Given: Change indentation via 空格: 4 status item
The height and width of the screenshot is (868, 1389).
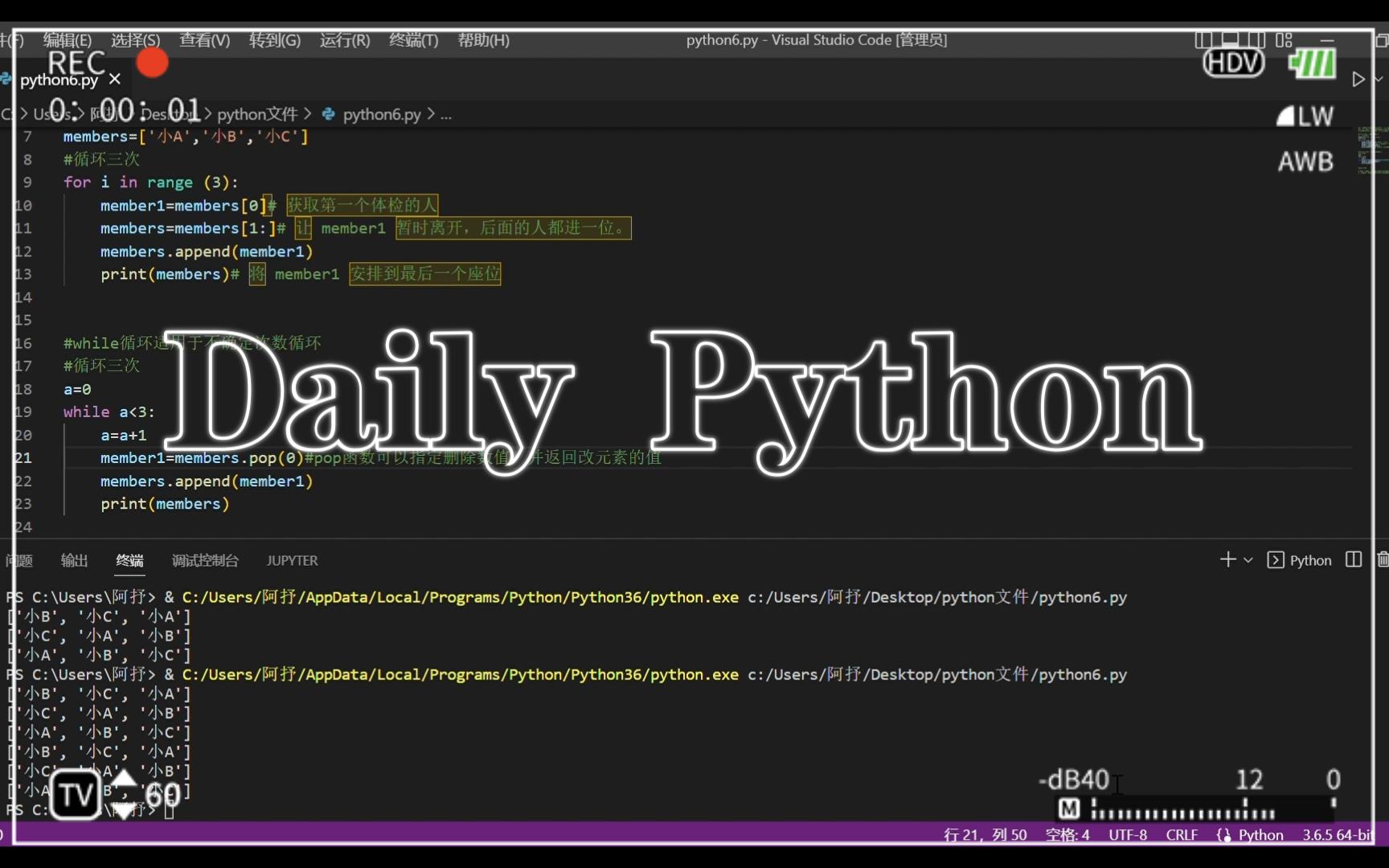Looking at the screenshot, I should click(x=1067, y=835).
